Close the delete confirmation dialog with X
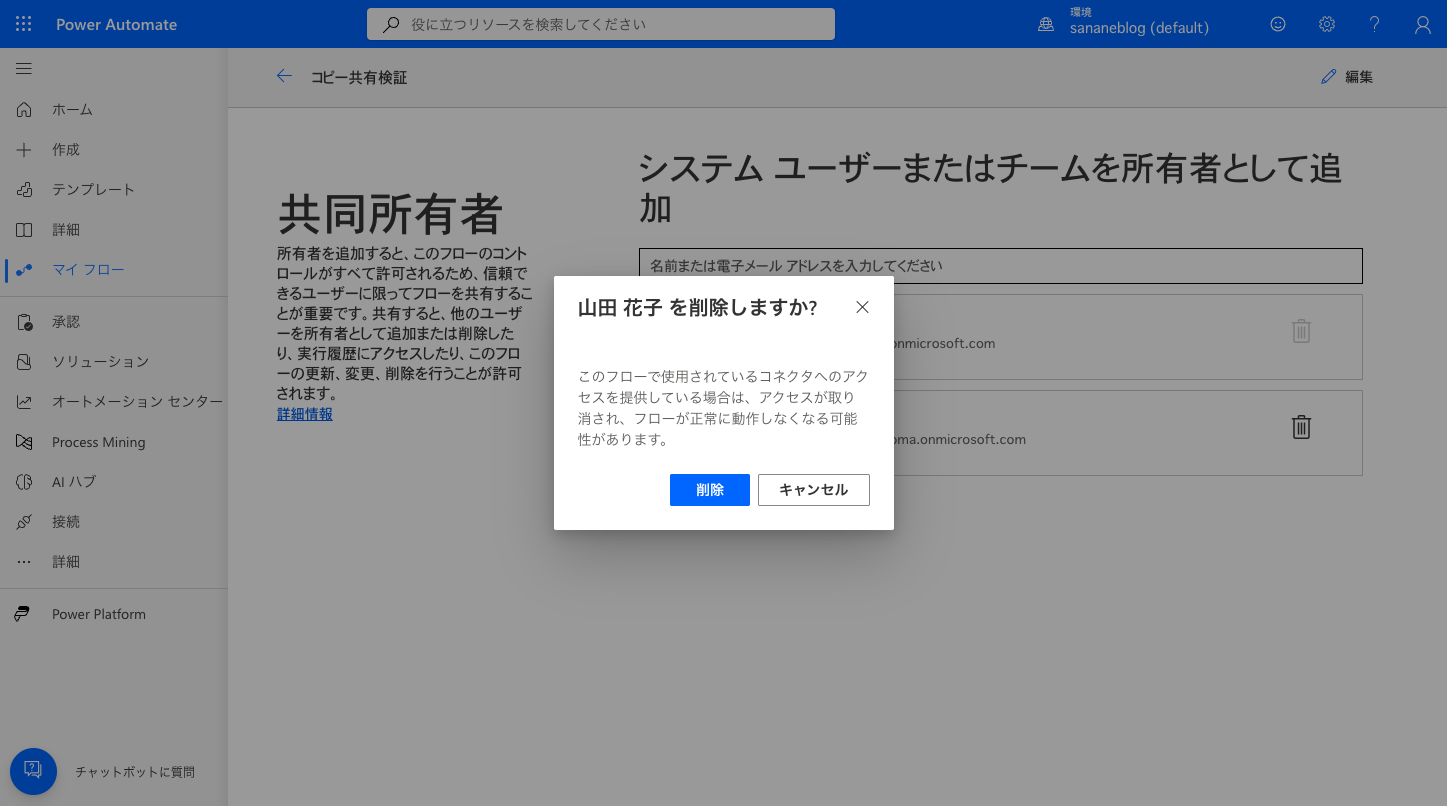This screenshot has width=1447, height=806. point(862,307)
